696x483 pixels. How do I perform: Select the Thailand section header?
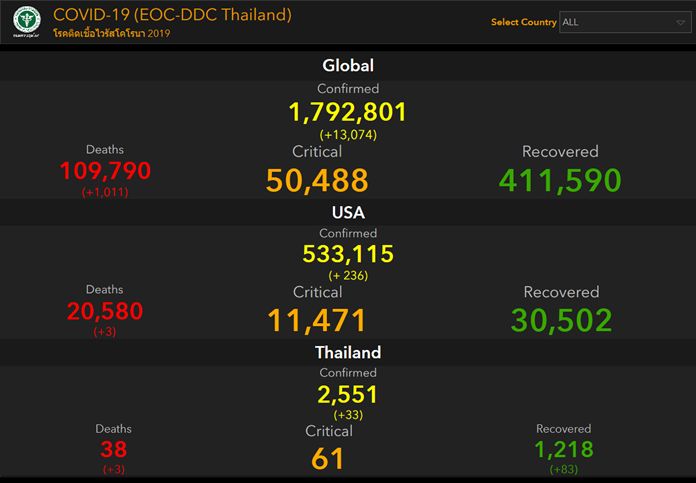[x=348, y=352]
